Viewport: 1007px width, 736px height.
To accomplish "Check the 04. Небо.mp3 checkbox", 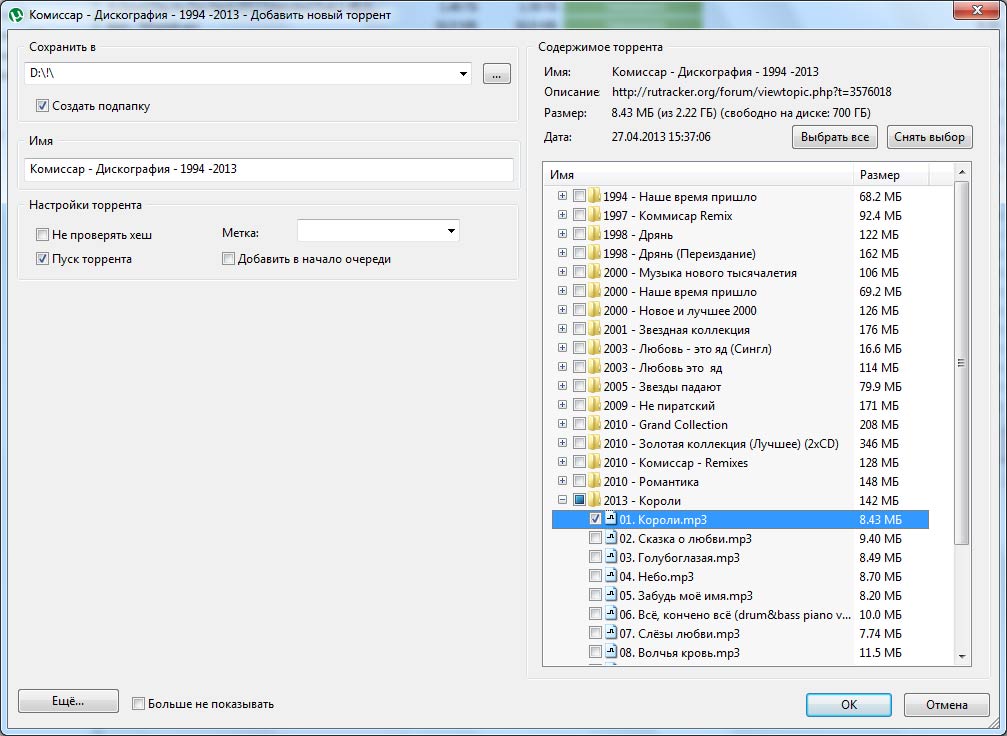I will coord(595,576).
